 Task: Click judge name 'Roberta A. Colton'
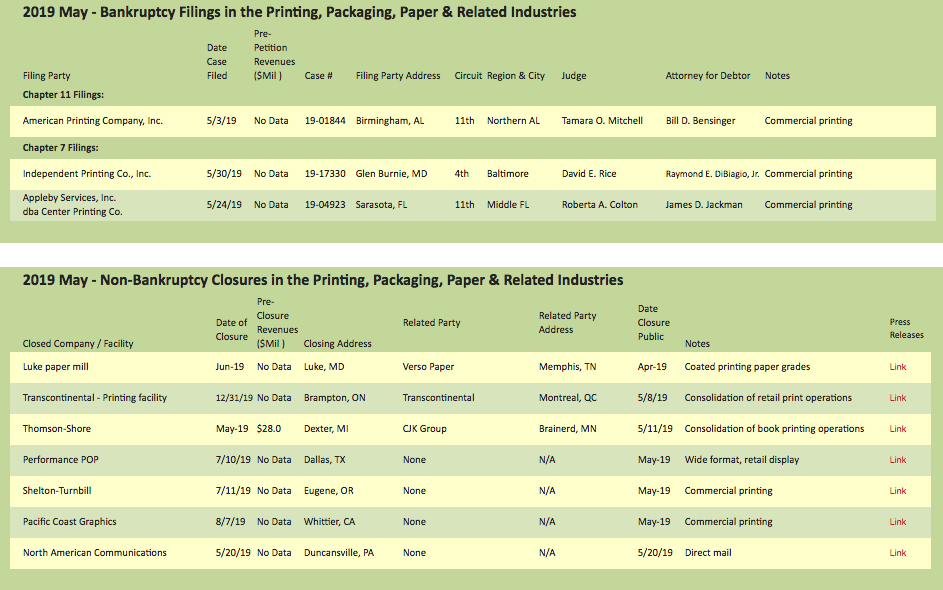[x=600, y=205]
